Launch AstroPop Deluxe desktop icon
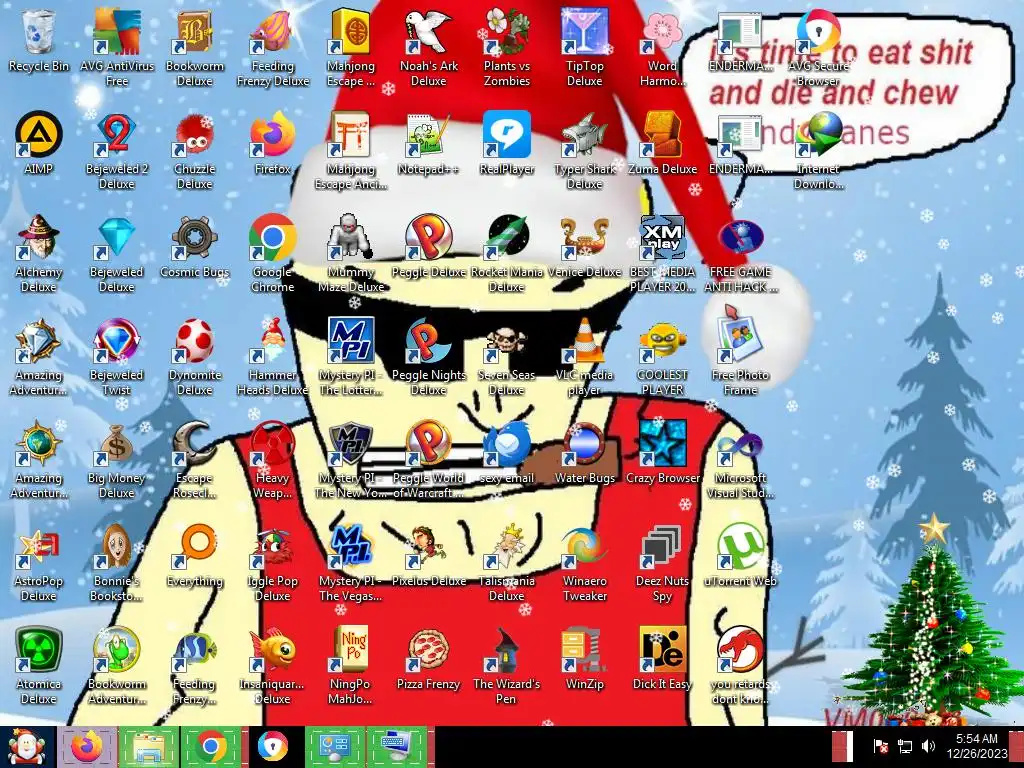This screenshot has height=768, width=1024. click(39, 562)
